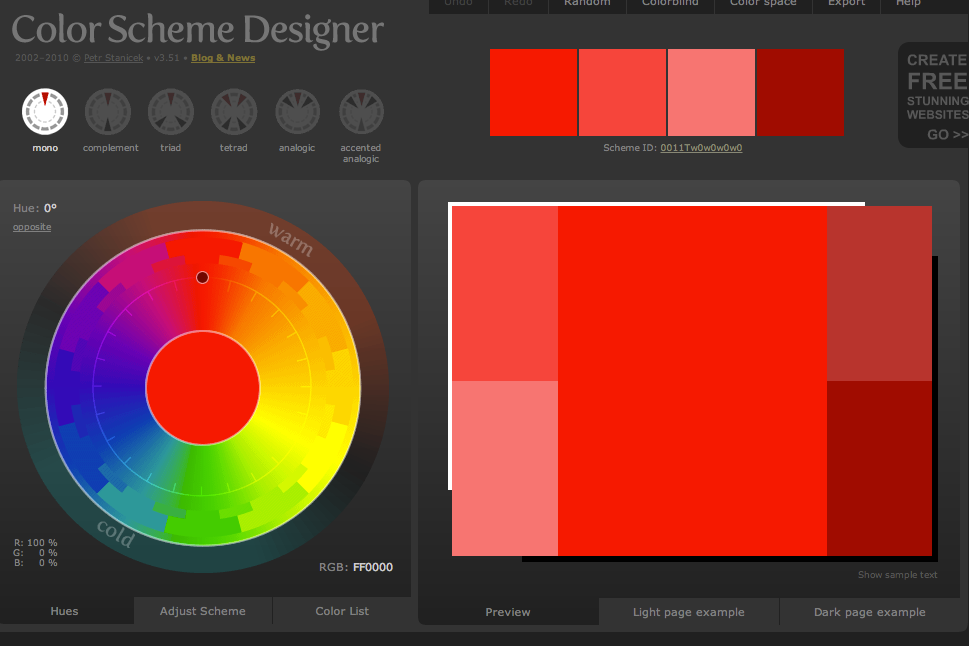
Task: Open the Colorblind menu
Action: (x=670, y=4)
